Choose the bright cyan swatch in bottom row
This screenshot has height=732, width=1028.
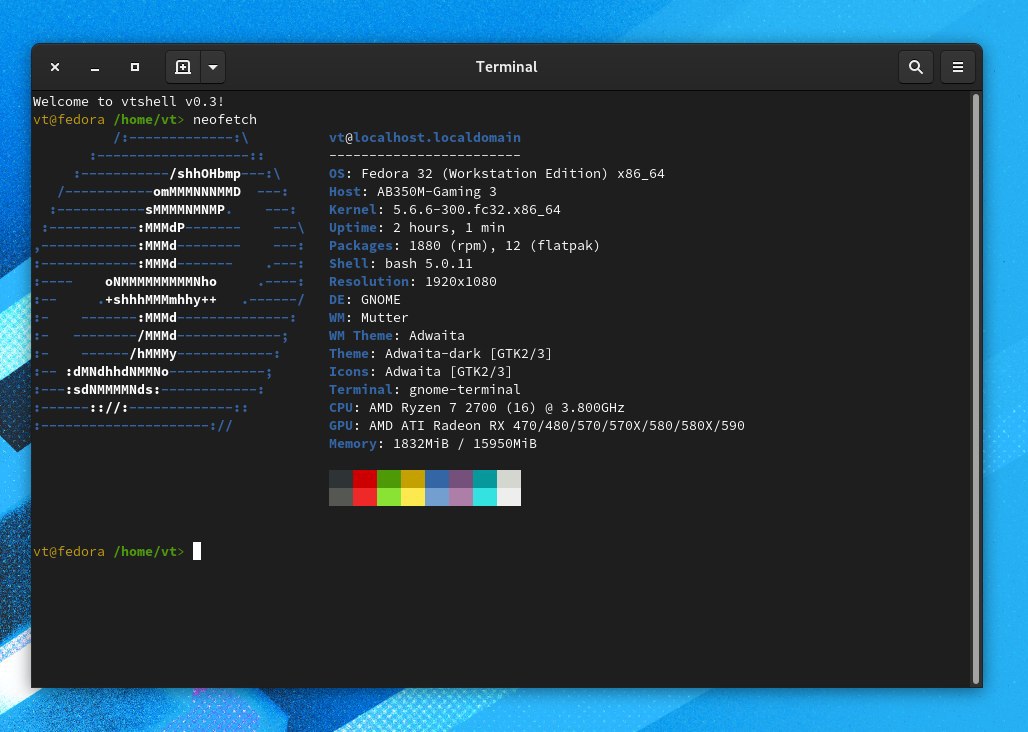pyautogui.click(x=485, y=497)
